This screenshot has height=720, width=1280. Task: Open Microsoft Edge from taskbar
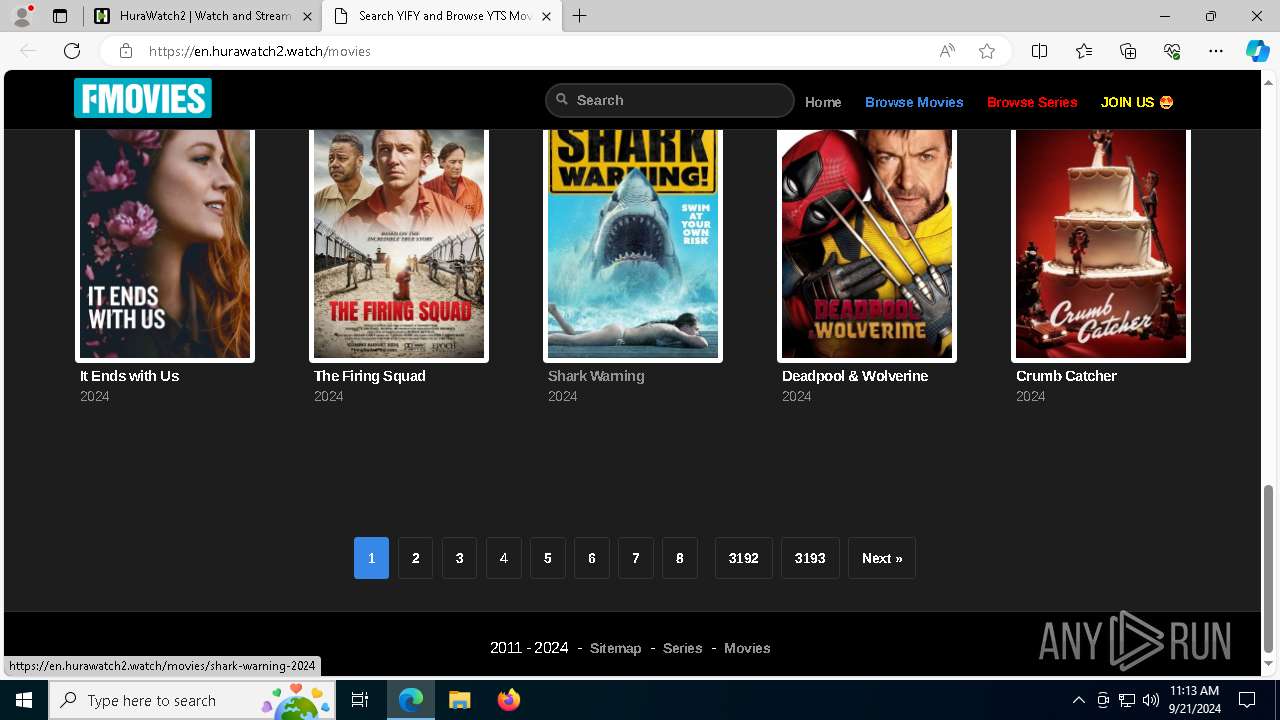[411, 700]
